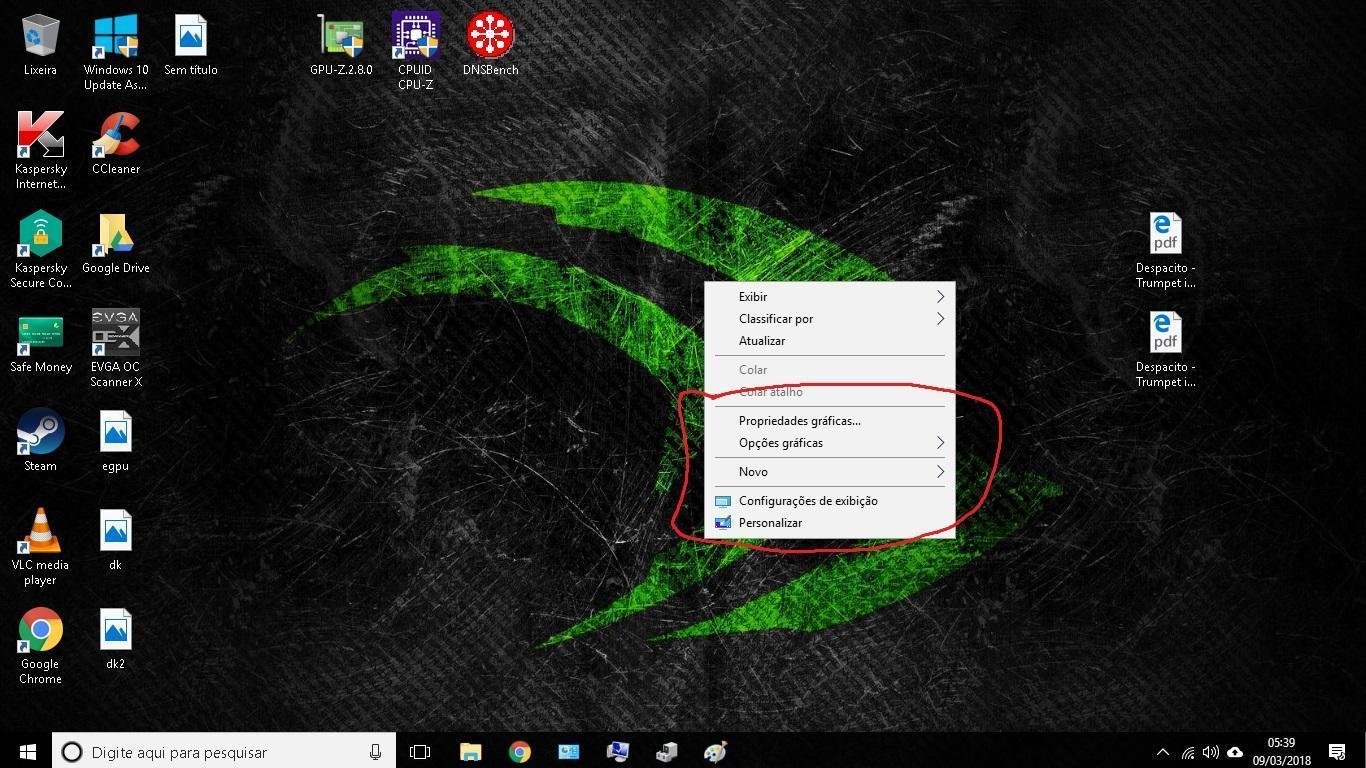Screen dimensions: 1366x768
Task: Open the Action Center notifications icon
Action: click(x=1337, y=752)
